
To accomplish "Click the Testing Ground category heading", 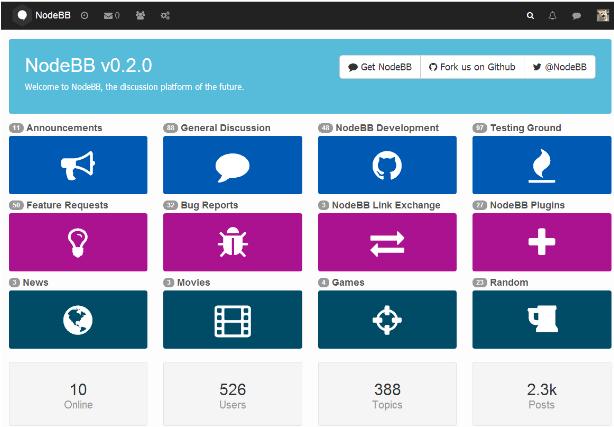I will [x=526, y=128].
